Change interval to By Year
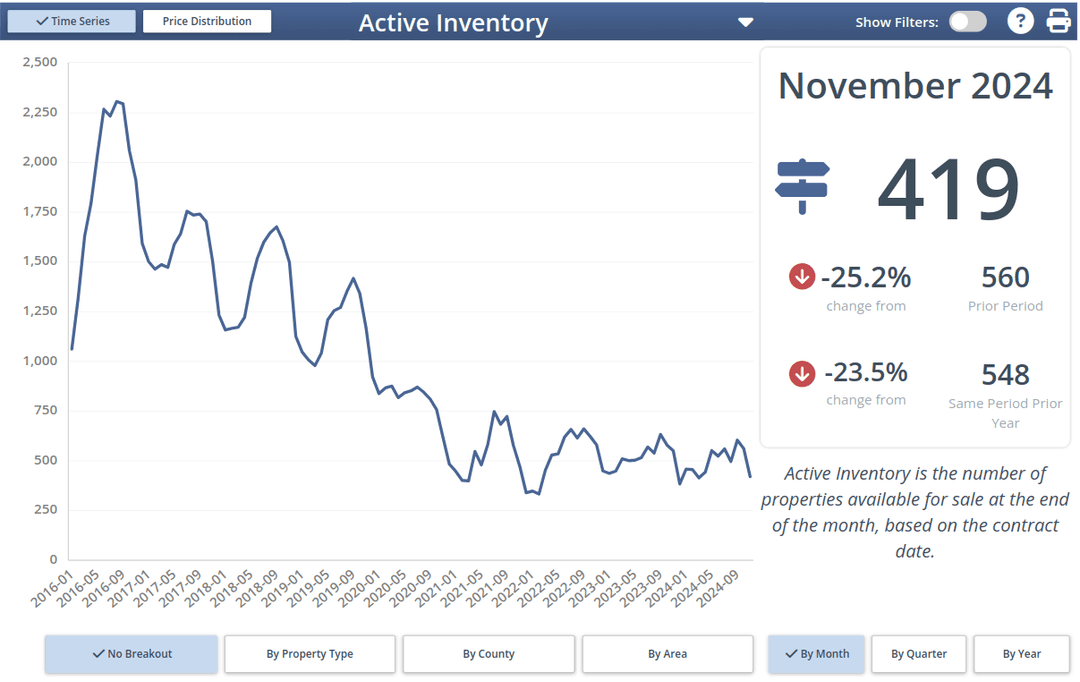 (x=1022, y=654)
